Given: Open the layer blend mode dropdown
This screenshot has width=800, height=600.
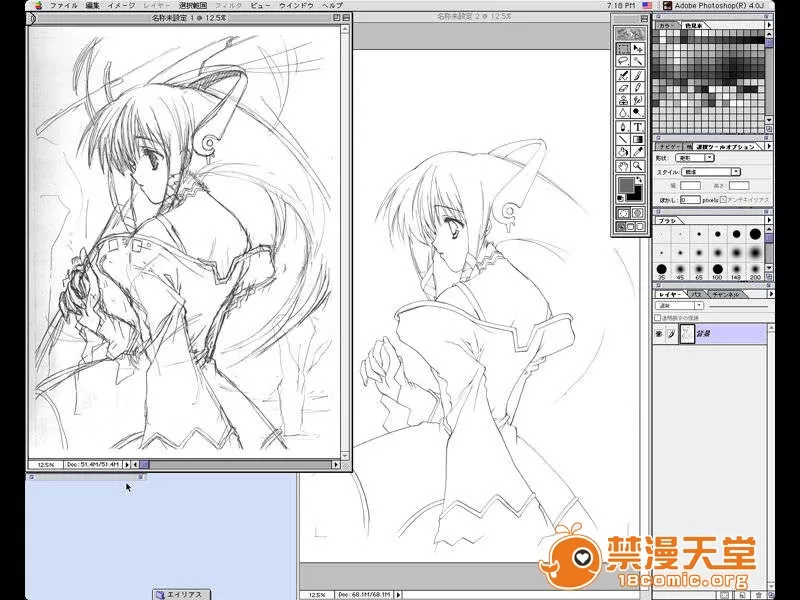Looking at the screenshot, I should (x=678, y=306).
